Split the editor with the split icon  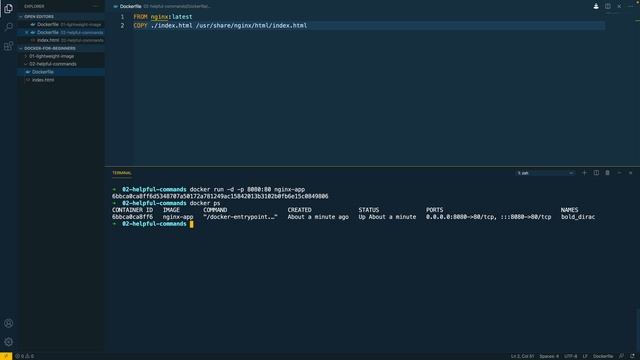click(608, 6)
